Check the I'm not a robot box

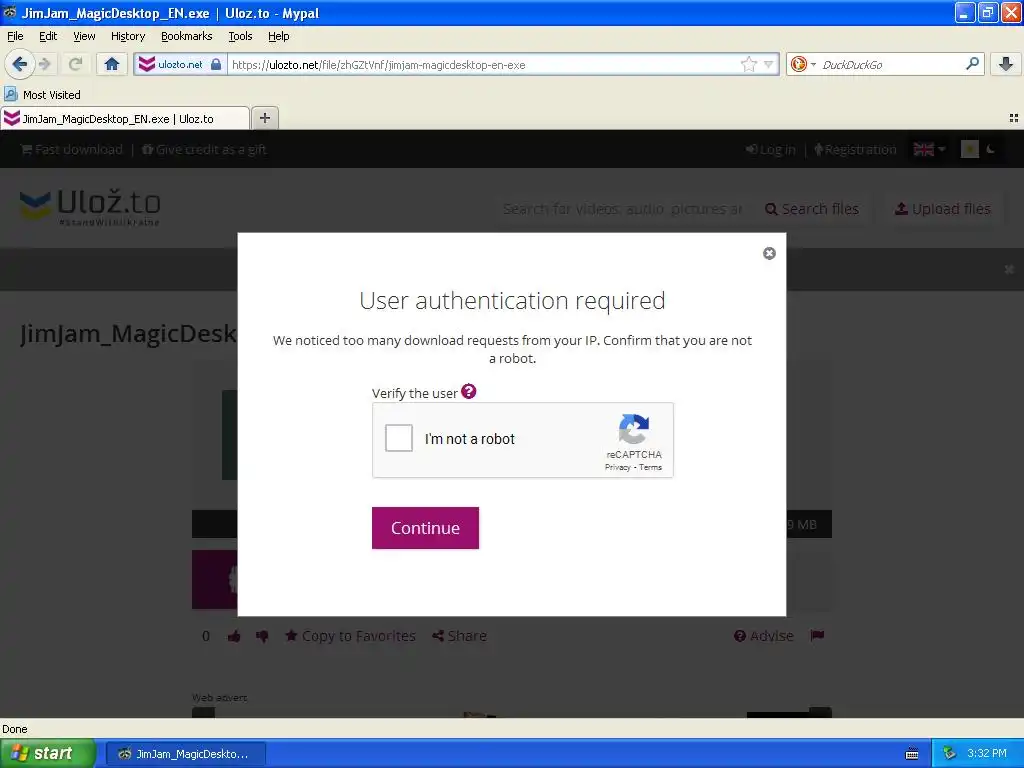click(398, 438)
